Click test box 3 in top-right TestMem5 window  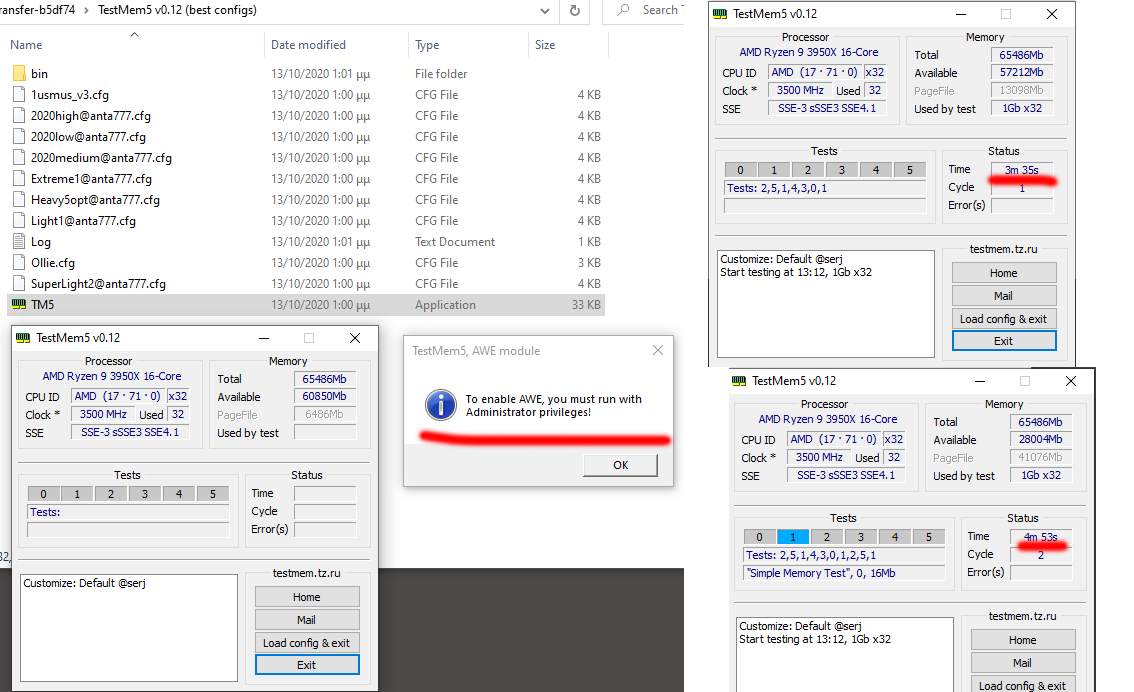(842, 170)
